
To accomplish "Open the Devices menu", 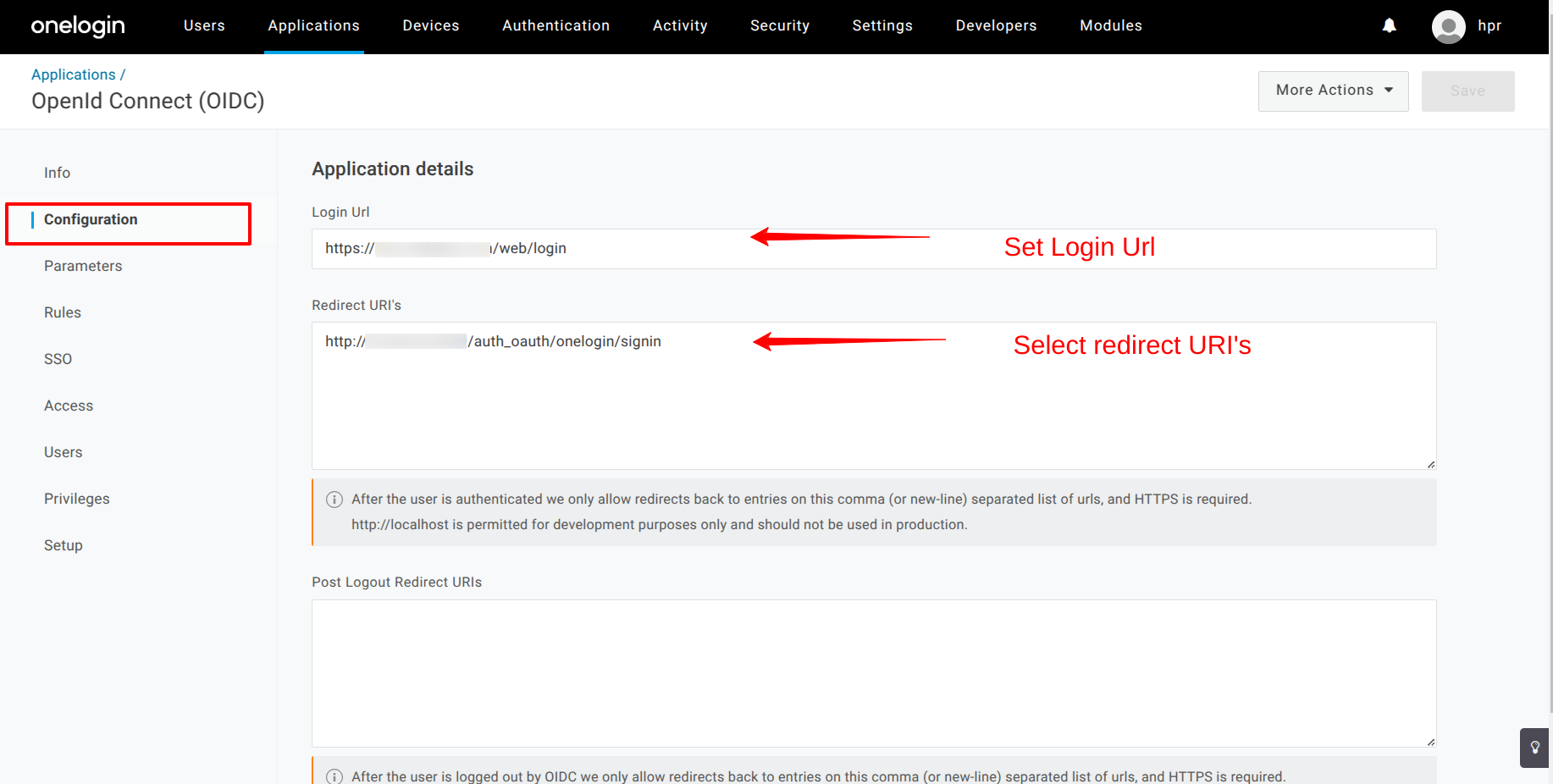I will pos(431,25).
